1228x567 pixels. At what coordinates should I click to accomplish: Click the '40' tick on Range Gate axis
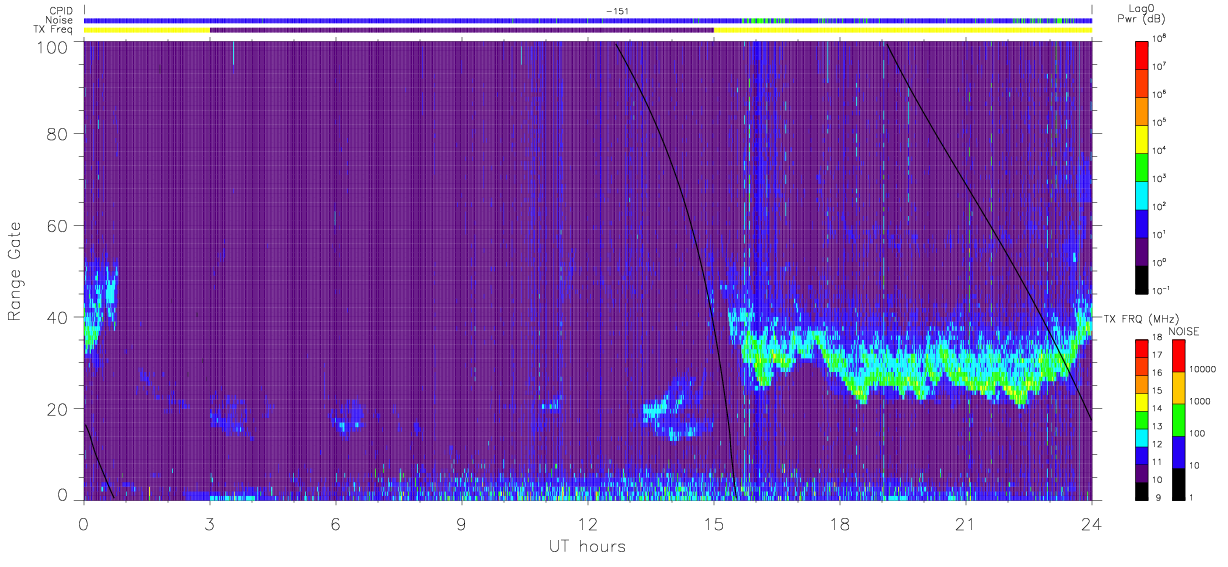tap(59, 318)
